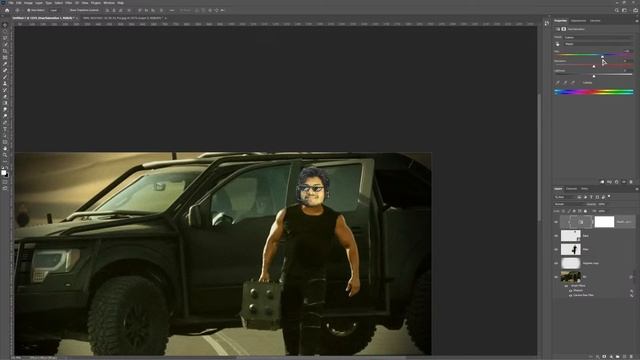The height and width of the screenshot is (360, 640).
Task: Clip adjustment to layer below in Properties
Action: coord(602,182)
